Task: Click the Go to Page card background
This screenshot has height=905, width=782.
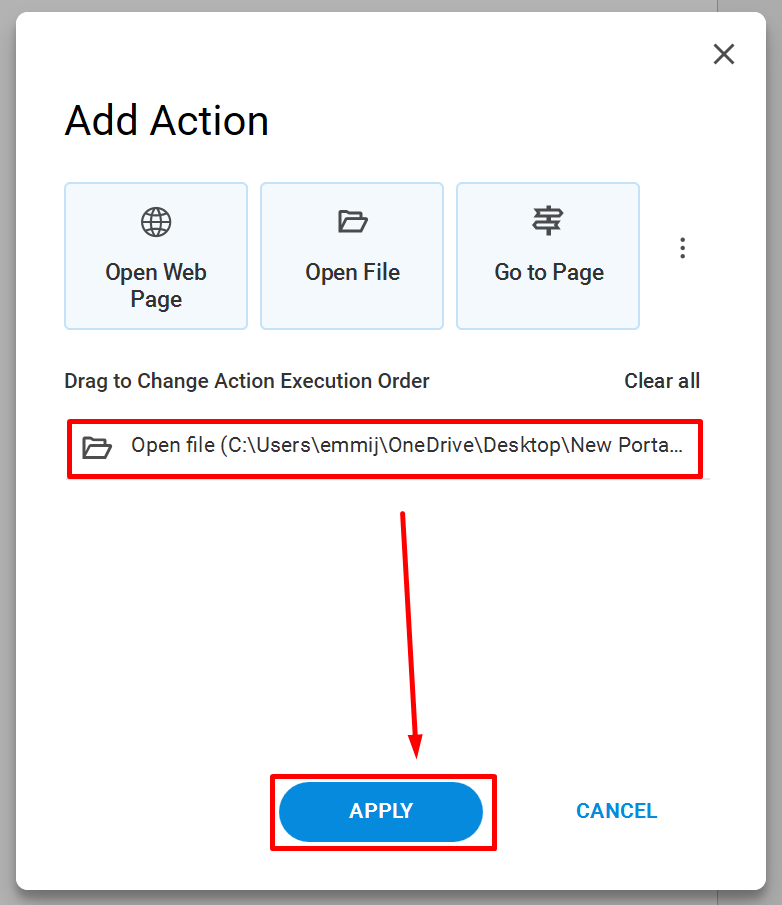Action: coord(548,256)
